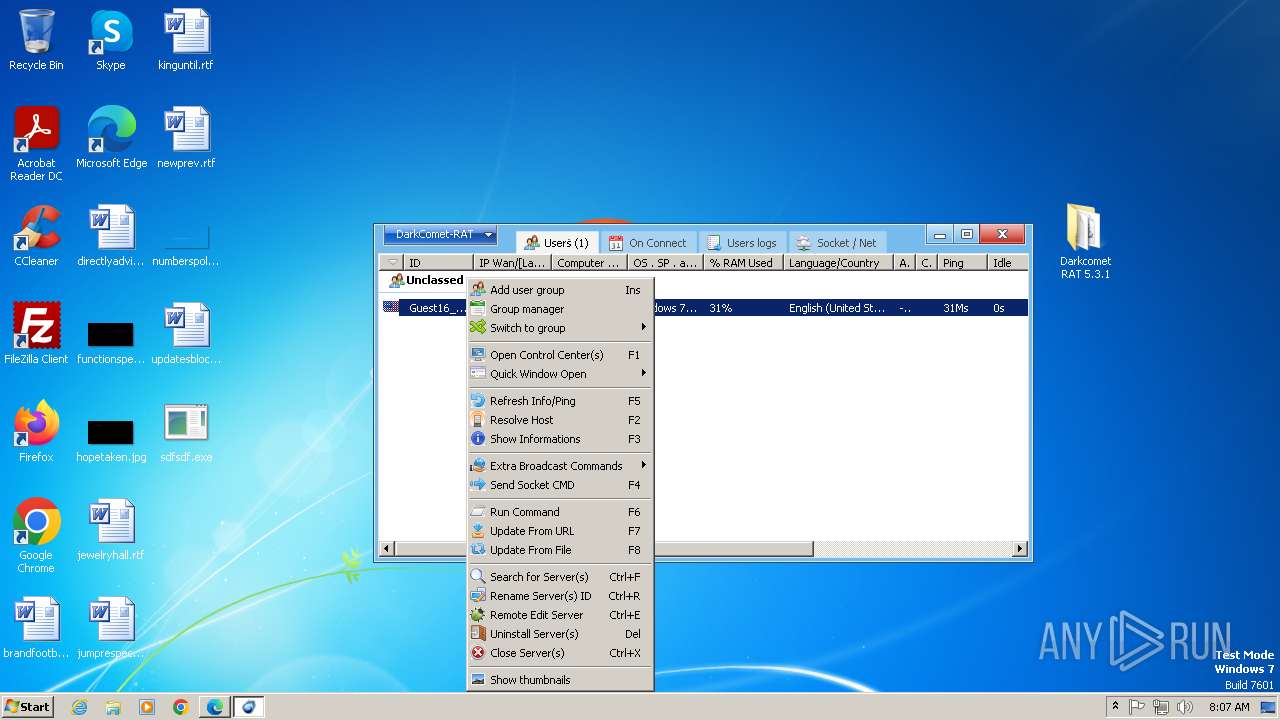
Task: Click the 8:07 AM taskbar clock
Action: 1229,707
